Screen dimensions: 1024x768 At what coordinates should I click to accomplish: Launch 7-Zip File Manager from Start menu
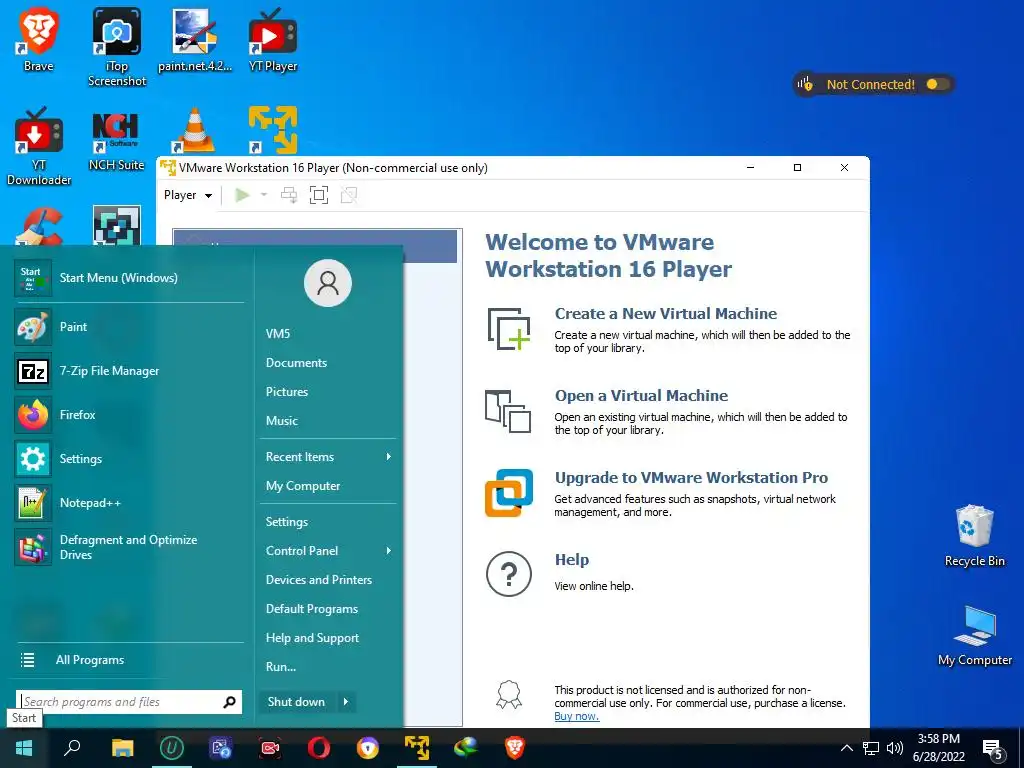[x=129, y=371]
